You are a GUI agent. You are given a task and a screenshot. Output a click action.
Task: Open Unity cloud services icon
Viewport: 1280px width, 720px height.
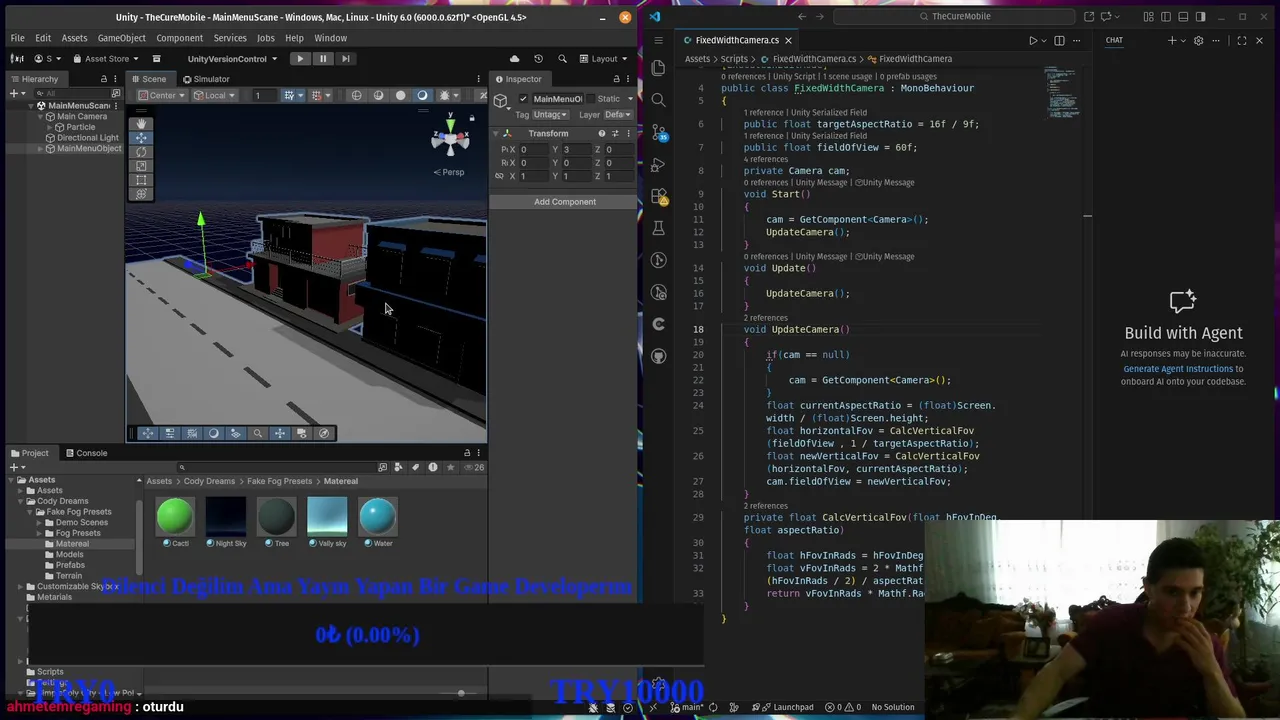pyautogui.click(x=515, y=58)
